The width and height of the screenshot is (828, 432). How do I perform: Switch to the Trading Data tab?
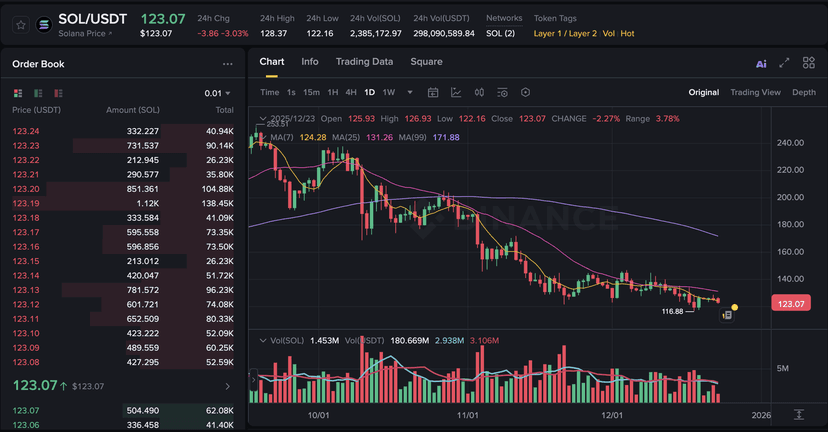click(364, 62)
